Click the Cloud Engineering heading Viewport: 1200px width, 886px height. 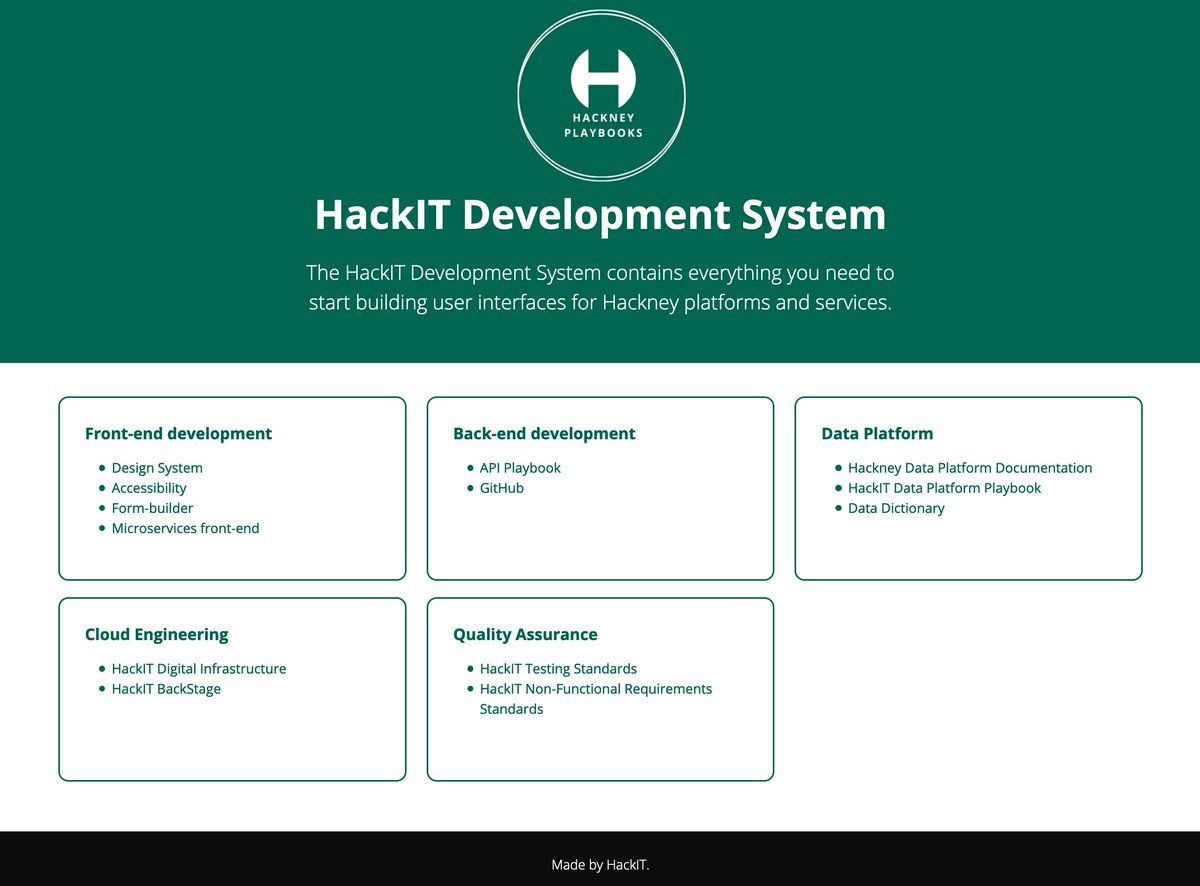156,635
